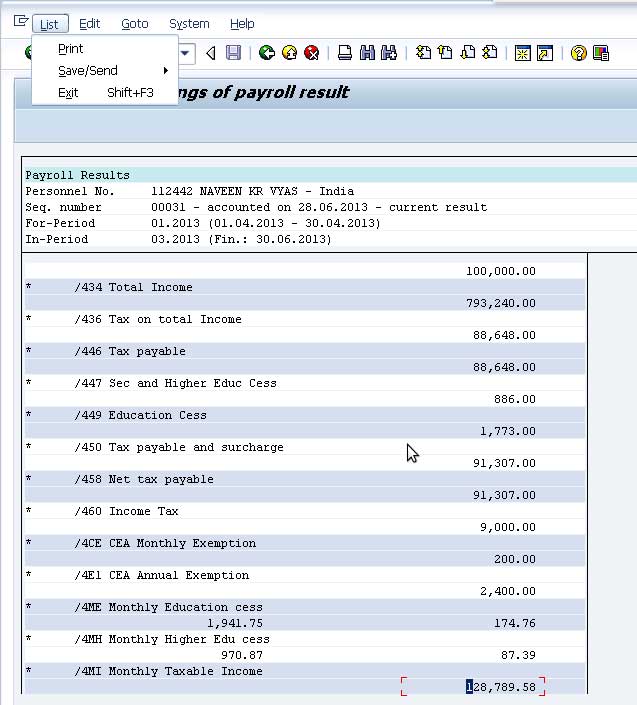
Task: Click the 970.87 value
Action: (x=242, y=655)
